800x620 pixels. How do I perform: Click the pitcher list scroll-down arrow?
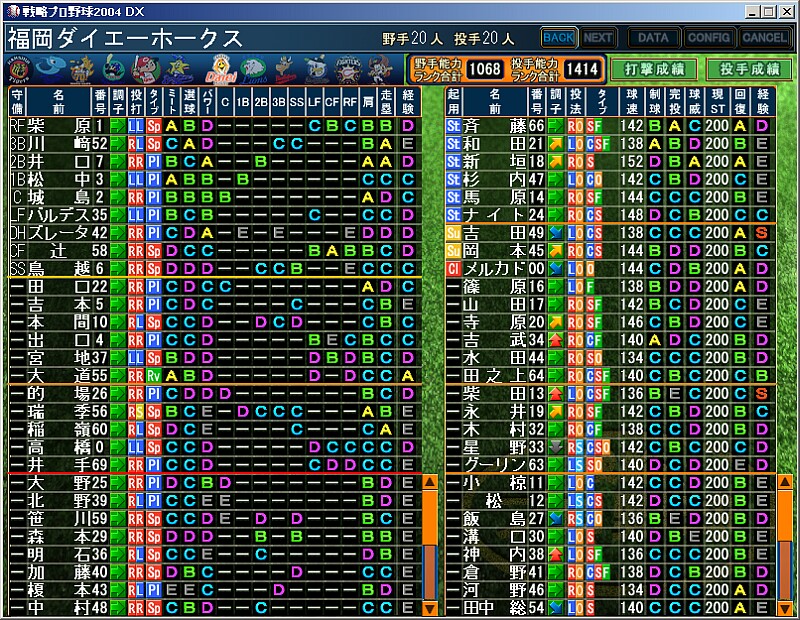tap(784, 608)
